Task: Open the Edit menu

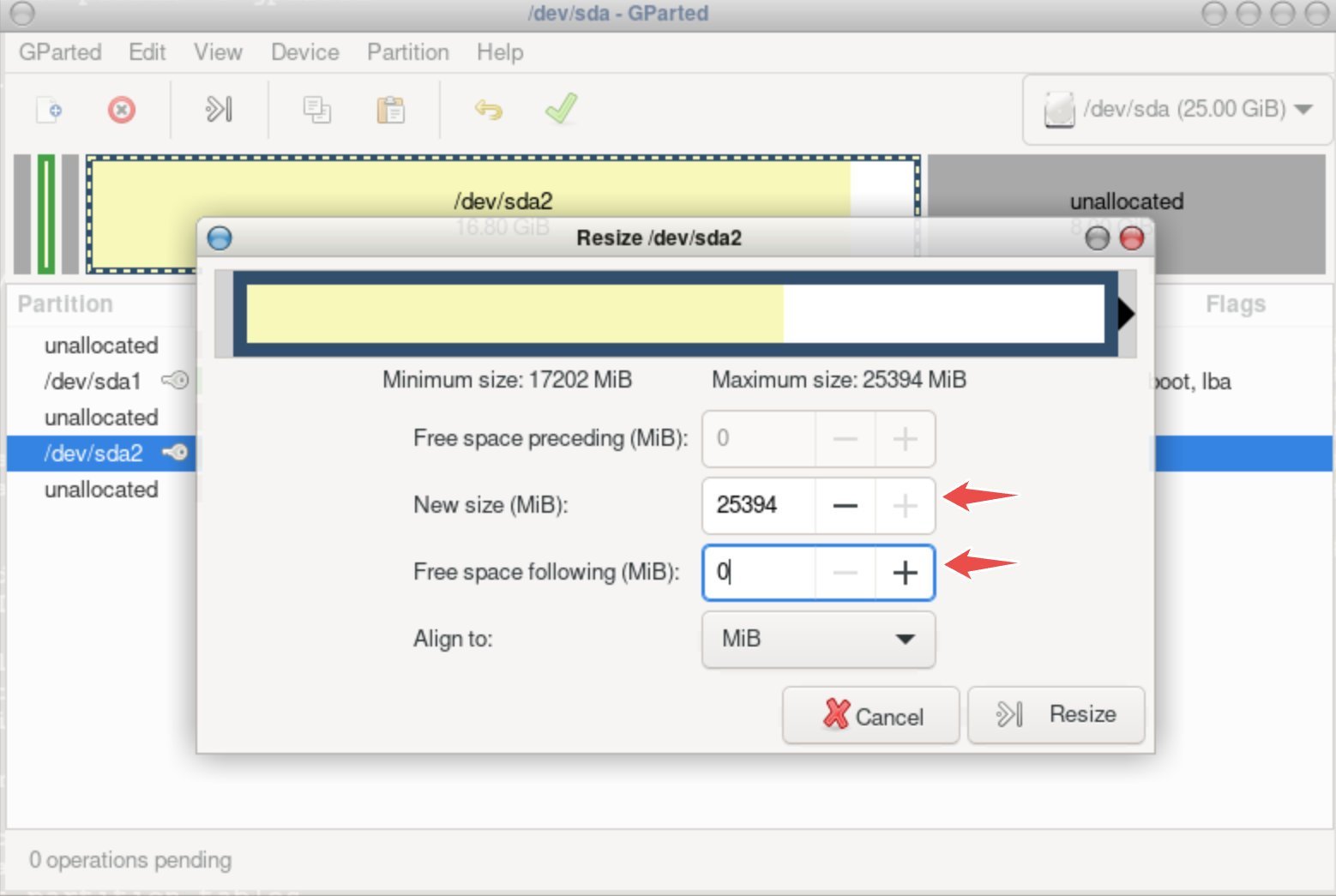Action: 147,52
